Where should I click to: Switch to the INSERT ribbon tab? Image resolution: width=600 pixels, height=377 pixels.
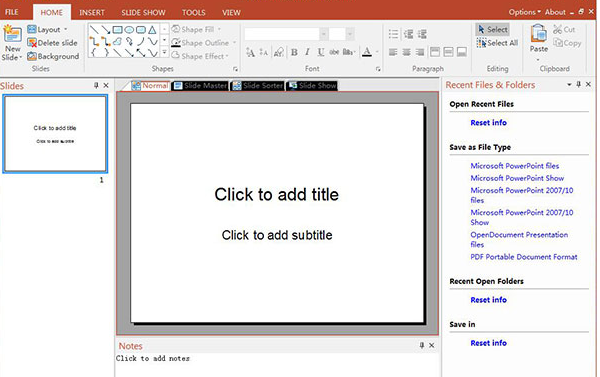[x=92, y=13]
